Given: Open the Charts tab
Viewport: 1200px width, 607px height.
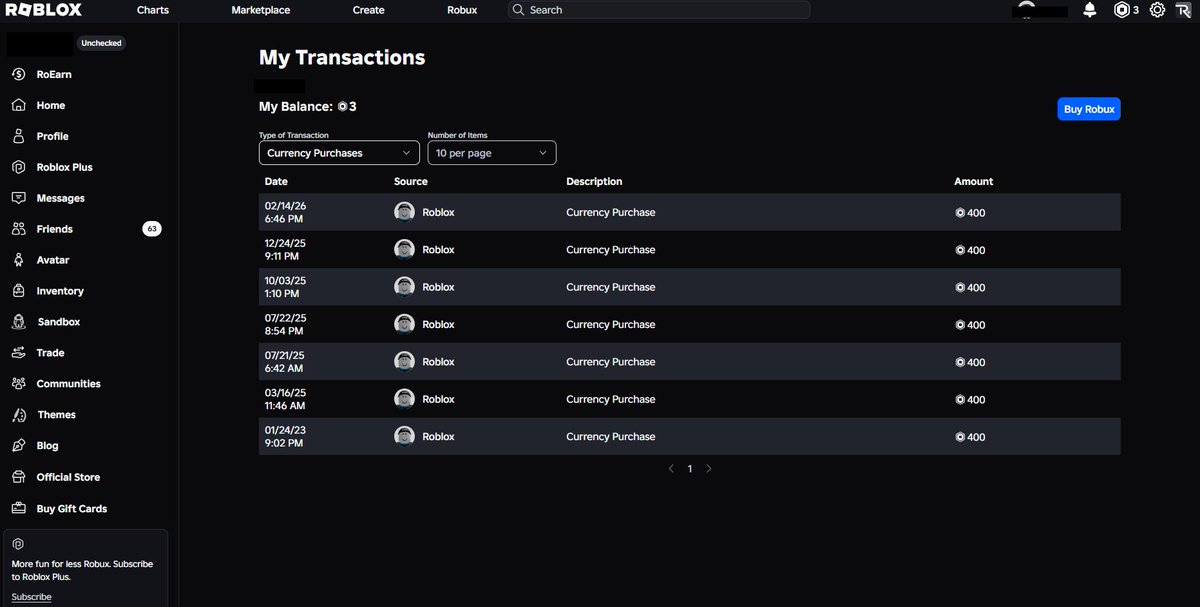Looking at the screenshot, I should coord(153,10).
